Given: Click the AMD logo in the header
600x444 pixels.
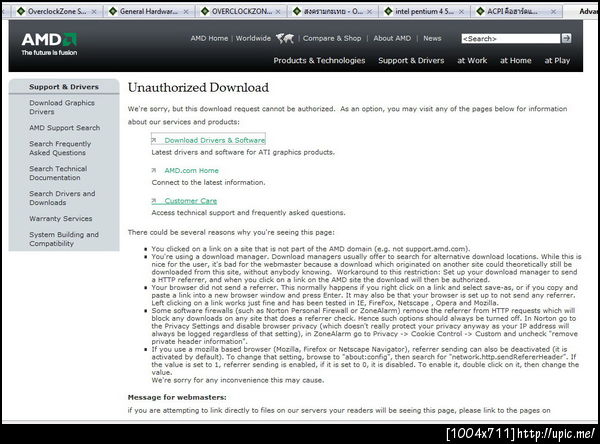Looking at the screenshot, I should pyautogui.click(x=49, y=40).
